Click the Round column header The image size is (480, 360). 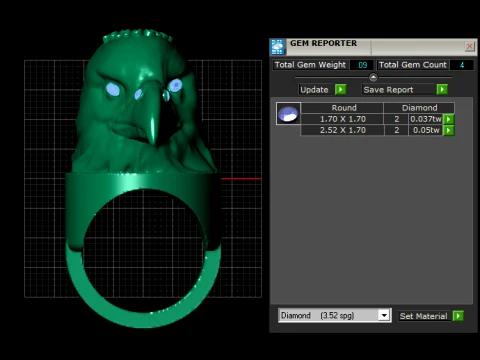point(344,108)
